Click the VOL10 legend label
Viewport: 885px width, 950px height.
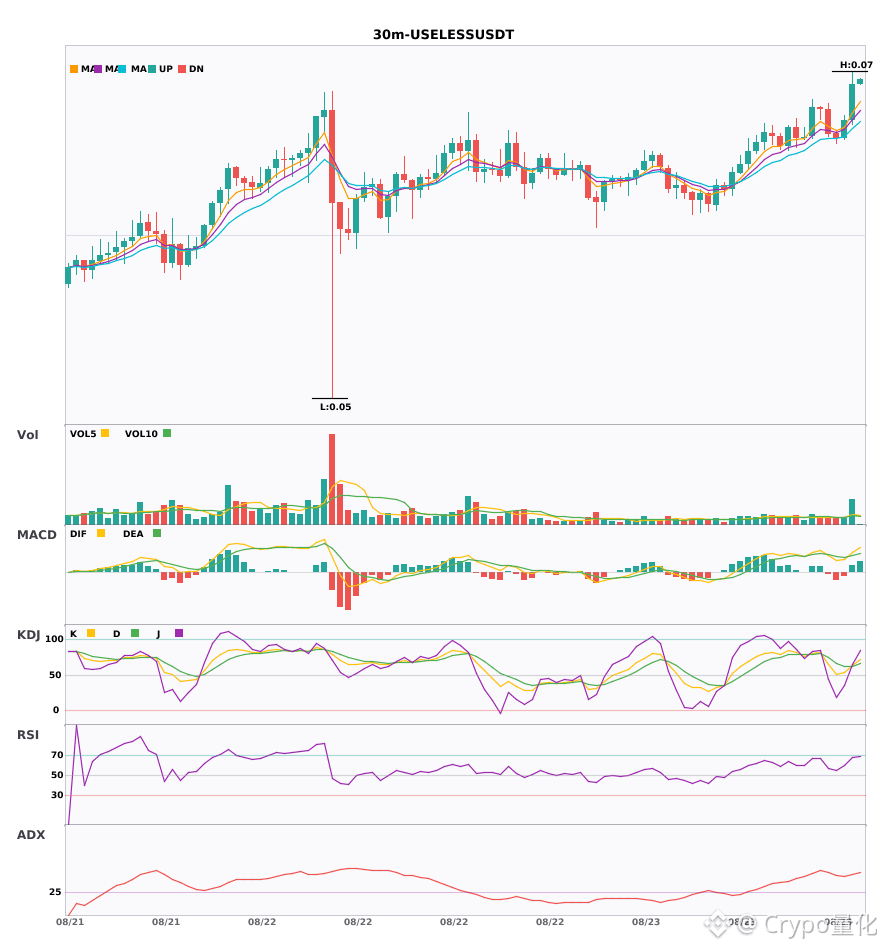141,434
